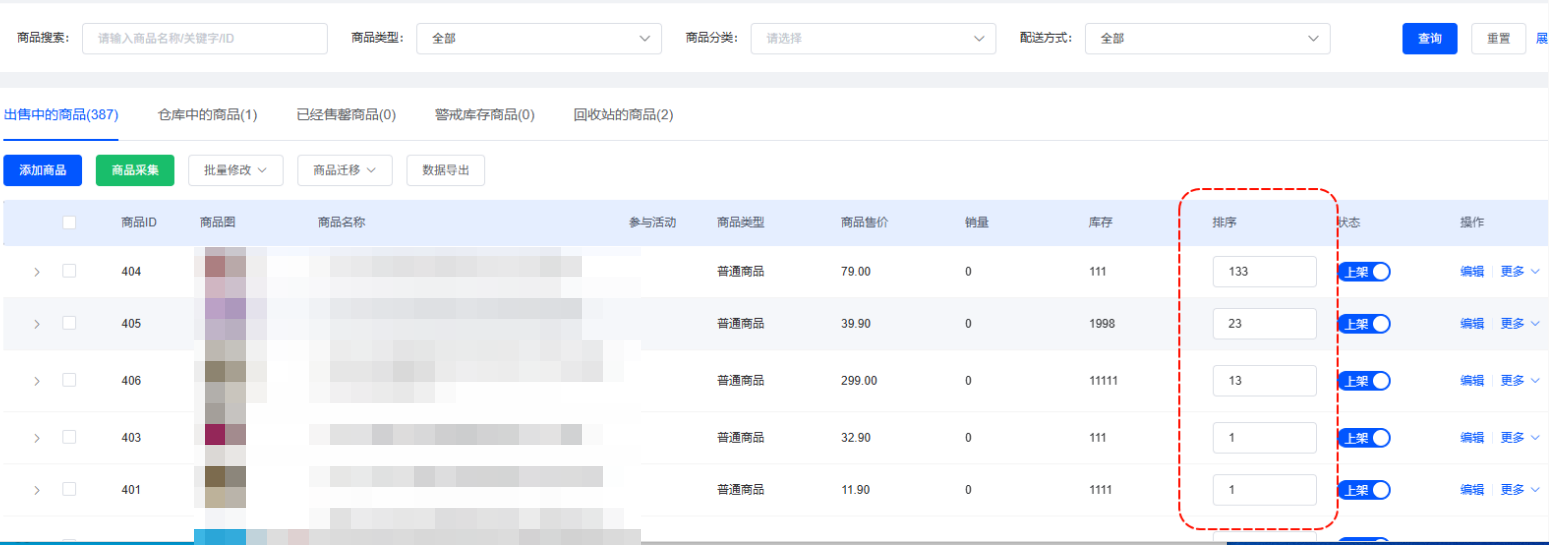Switch to 仓库中的商品 tab
The width and height of the screenshot is (1549, 545).
coord(207,115)
